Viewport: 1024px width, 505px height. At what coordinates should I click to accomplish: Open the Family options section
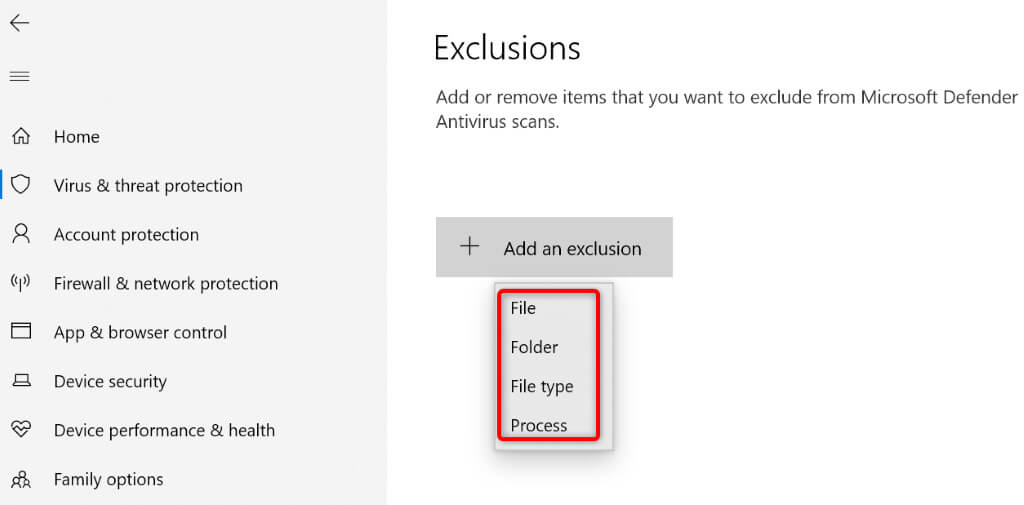coord(108,480)
